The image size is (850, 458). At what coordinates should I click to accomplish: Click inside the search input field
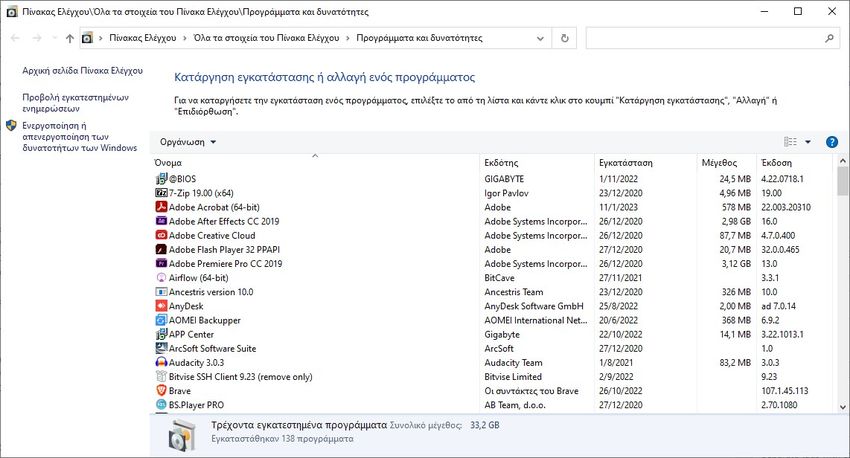point(705,38)
